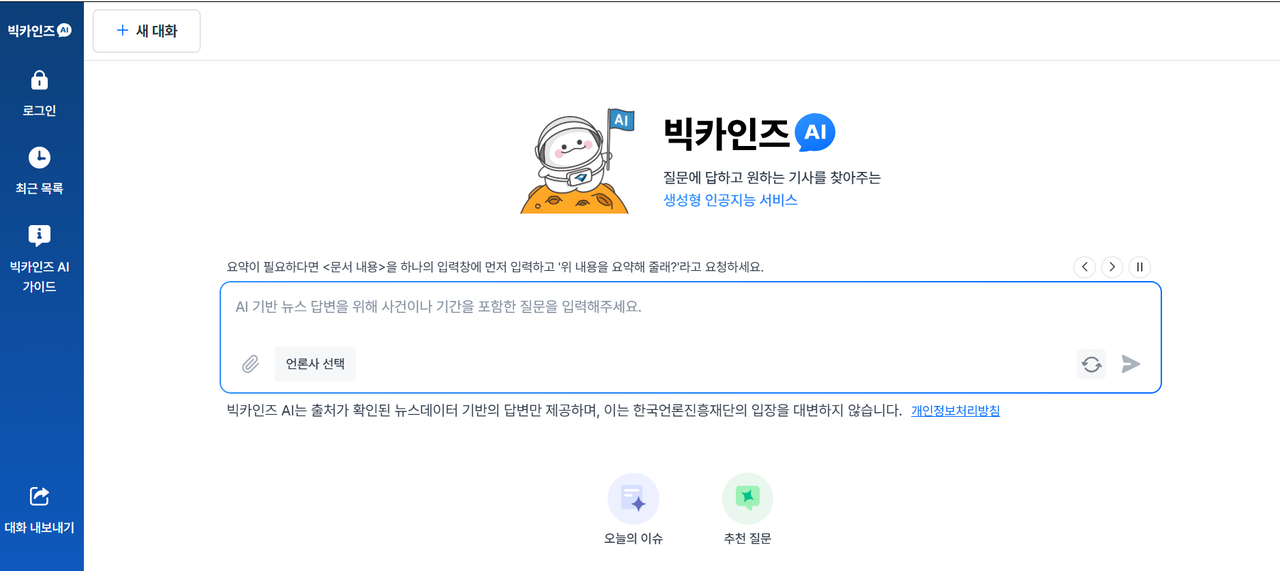Image resolution: width=1280 pixels, height=571 pixels.
Task: Click 대화 내보내기 export icon
Action: click(x=39, y=496)
